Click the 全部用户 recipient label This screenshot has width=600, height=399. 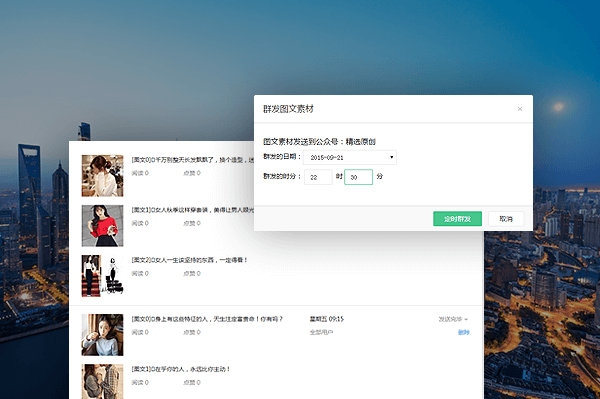[321, 332]
